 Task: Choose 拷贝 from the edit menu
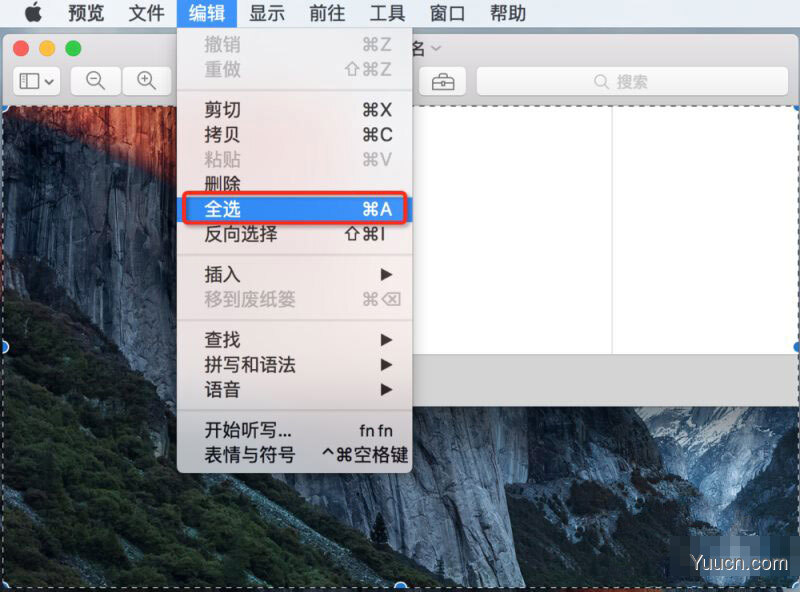coord(294,135)
